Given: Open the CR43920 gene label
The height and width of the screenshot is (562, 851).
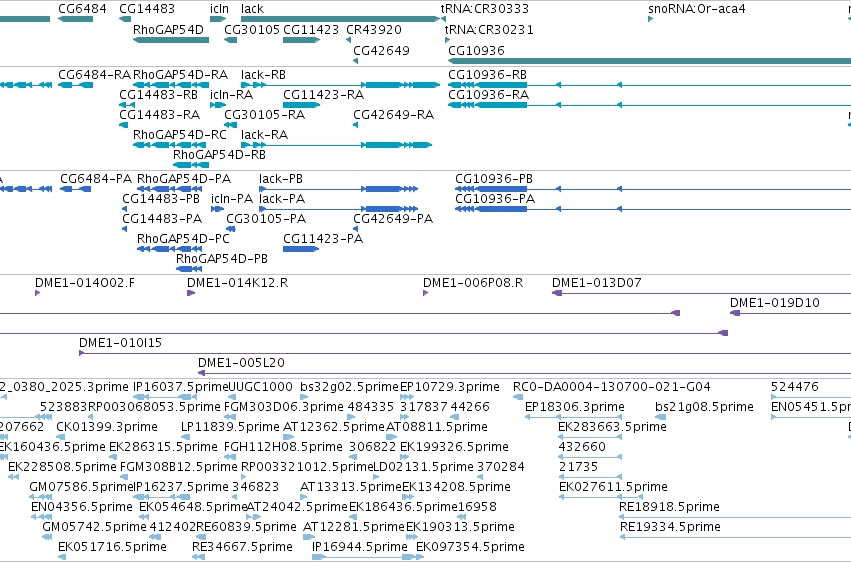Looking at the screenshot, I should tap(374, 30).
